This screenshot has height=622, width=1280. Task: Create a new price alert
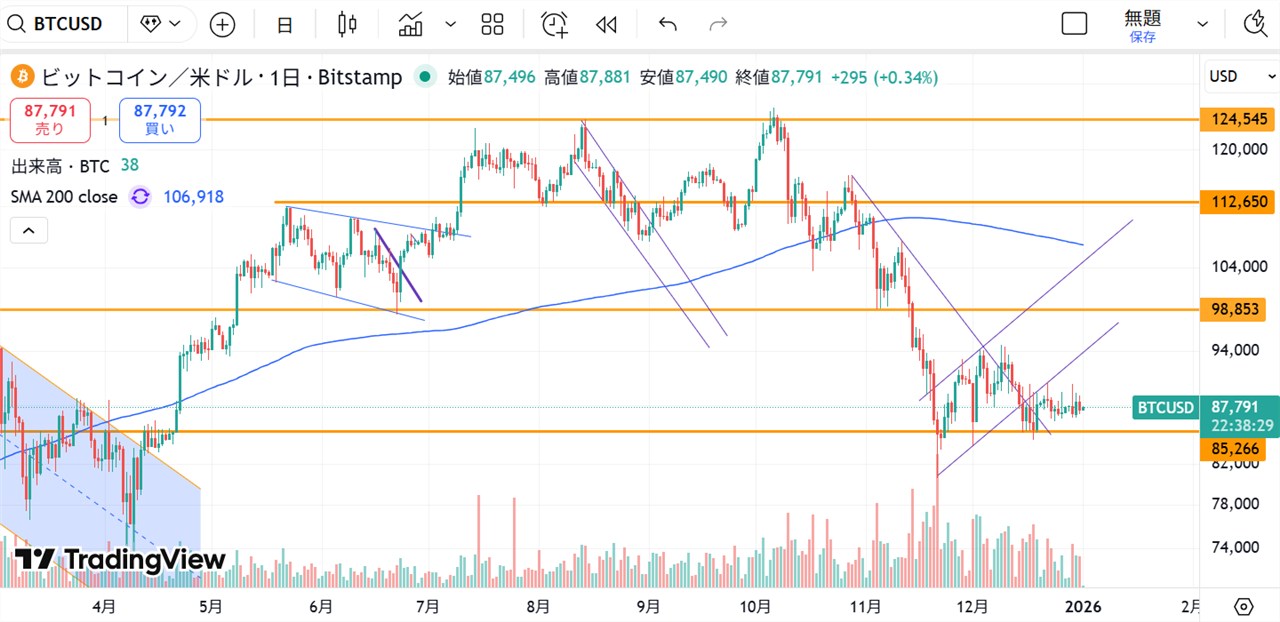(x=555, y=25)
